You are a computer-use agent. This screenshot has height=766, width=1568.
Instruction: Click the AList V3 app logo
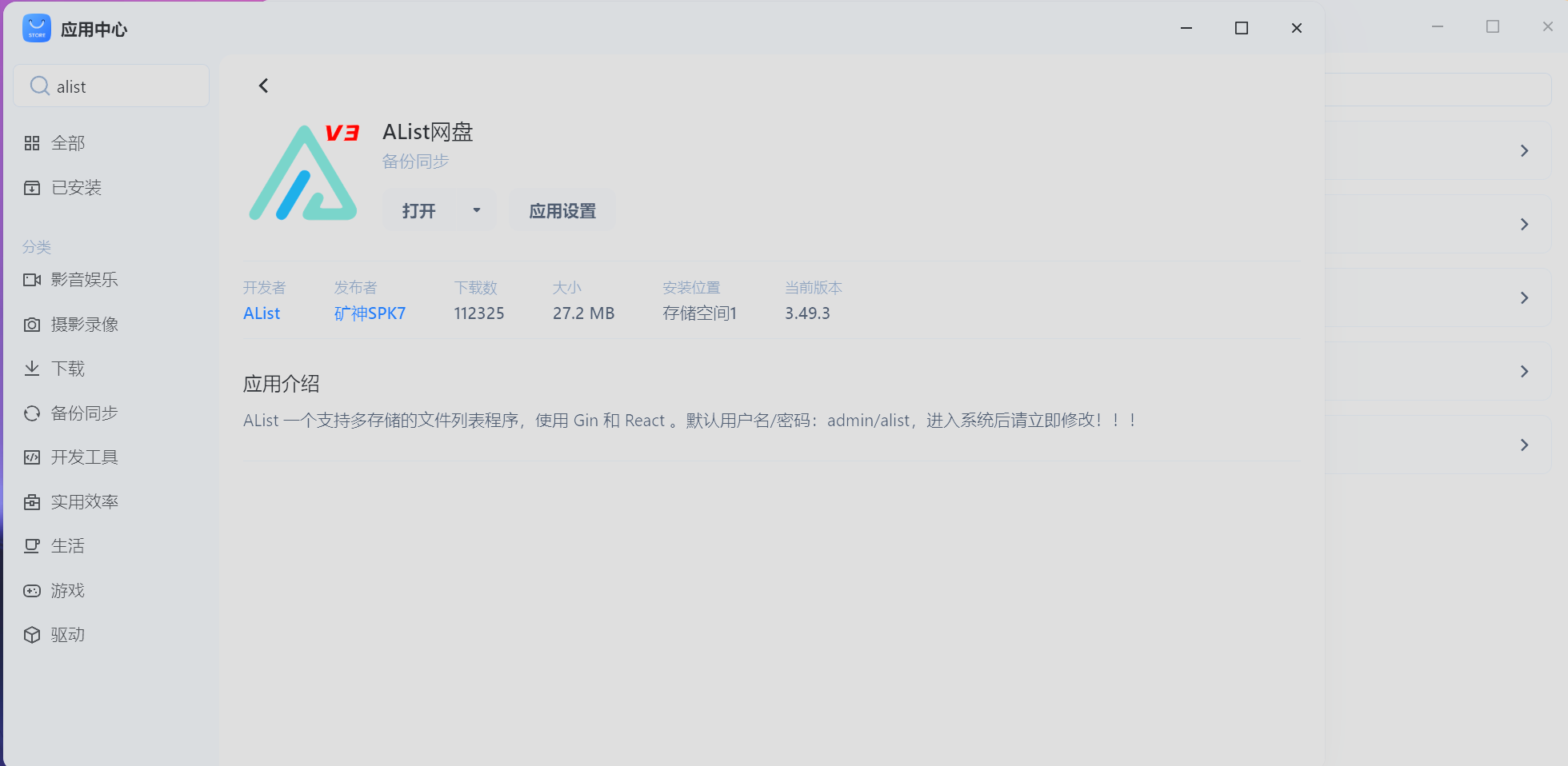(x=304, y=172)
